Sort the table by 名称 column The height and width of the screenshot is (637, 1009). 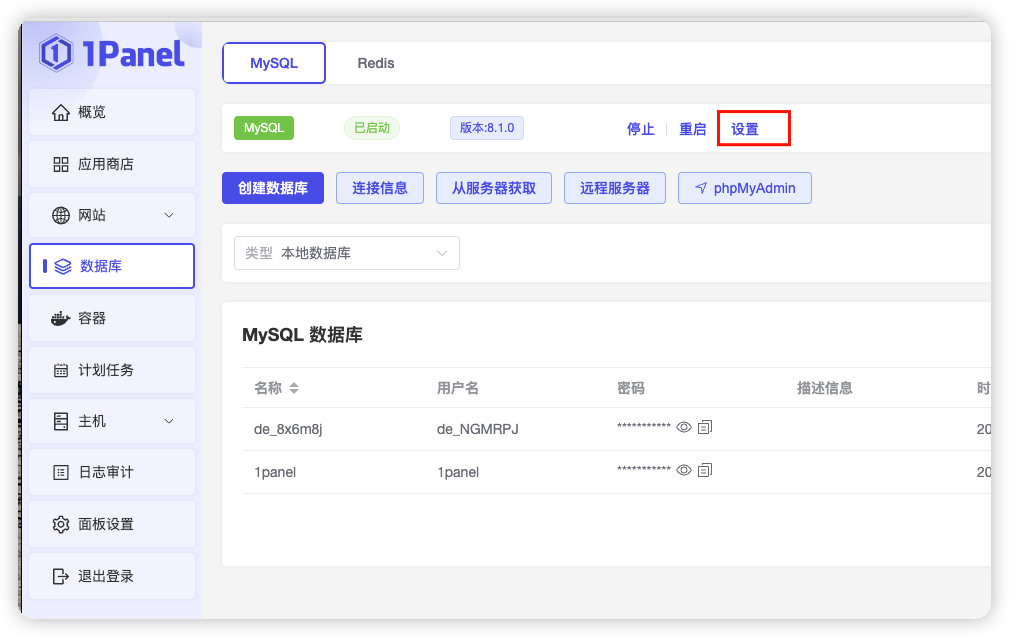point(294,388)
